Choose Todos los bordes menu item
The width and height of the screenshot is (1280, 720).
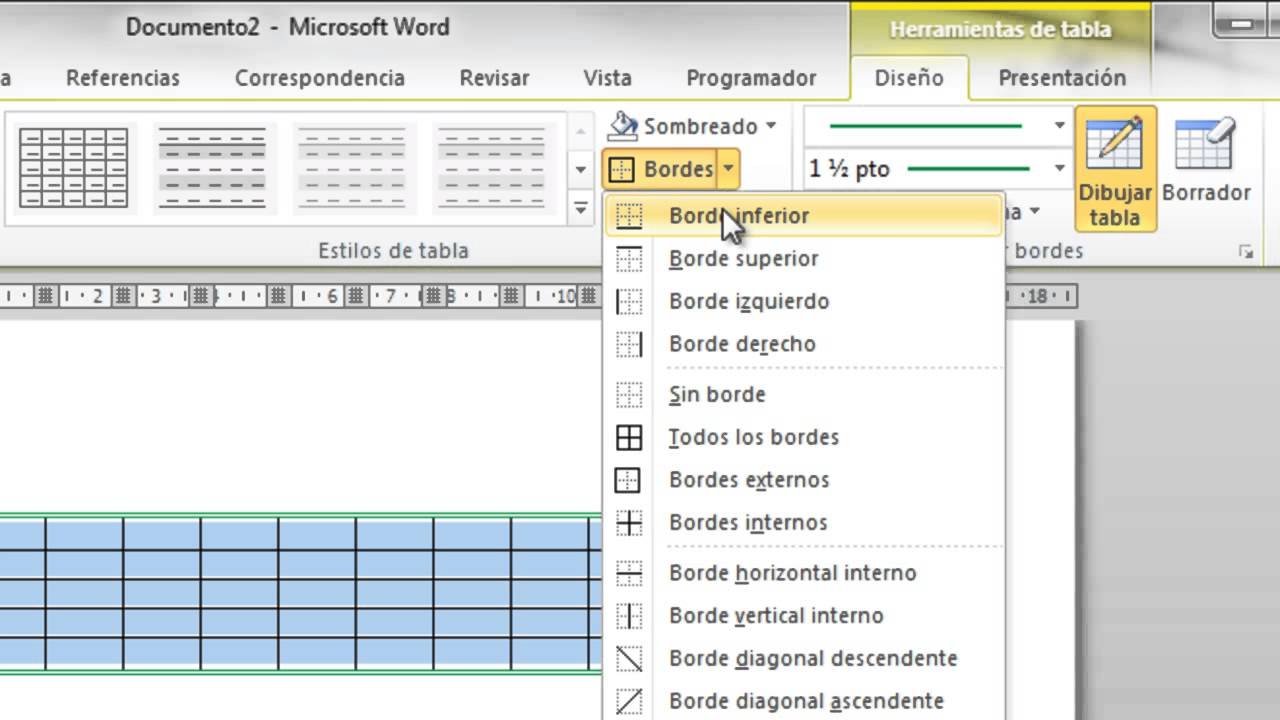click(x=804, y=437)
